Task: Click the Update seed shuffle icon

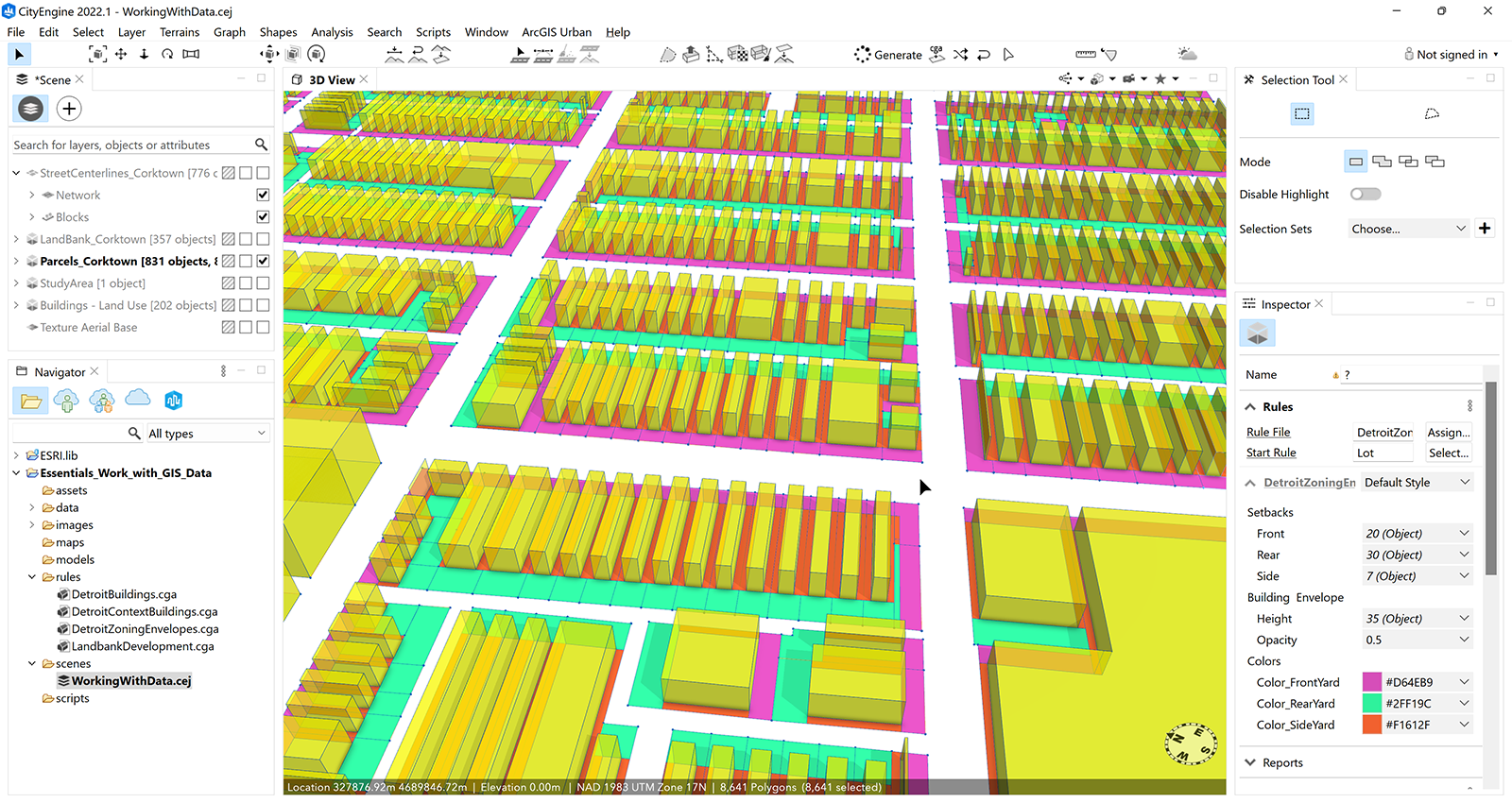Action: [960, 55]
